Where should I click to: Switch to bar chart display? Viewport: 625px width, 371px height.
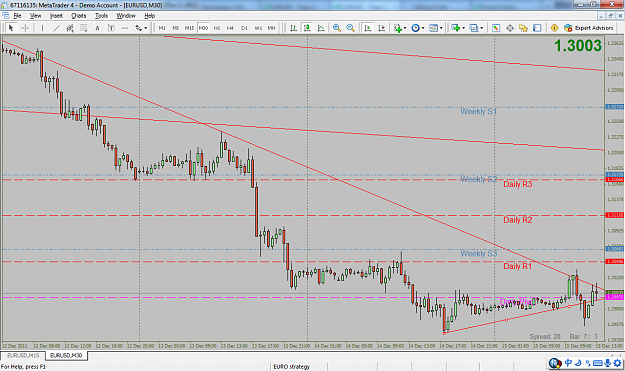pyautogui.click(x=293, y=28)
